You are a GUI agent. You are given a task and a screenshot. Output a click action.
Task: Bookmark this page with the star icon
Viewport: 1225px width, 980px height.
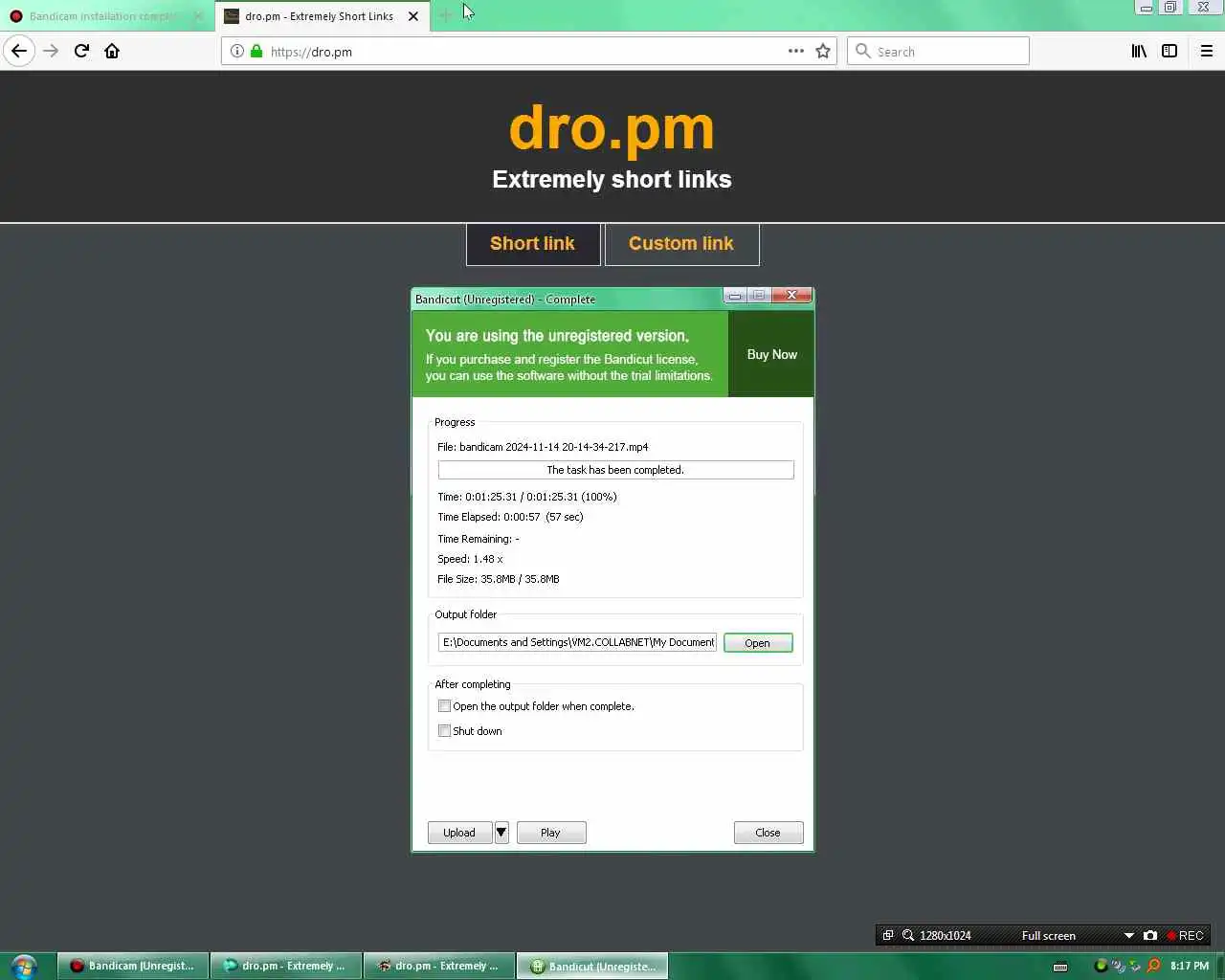(x=823, y=51)
